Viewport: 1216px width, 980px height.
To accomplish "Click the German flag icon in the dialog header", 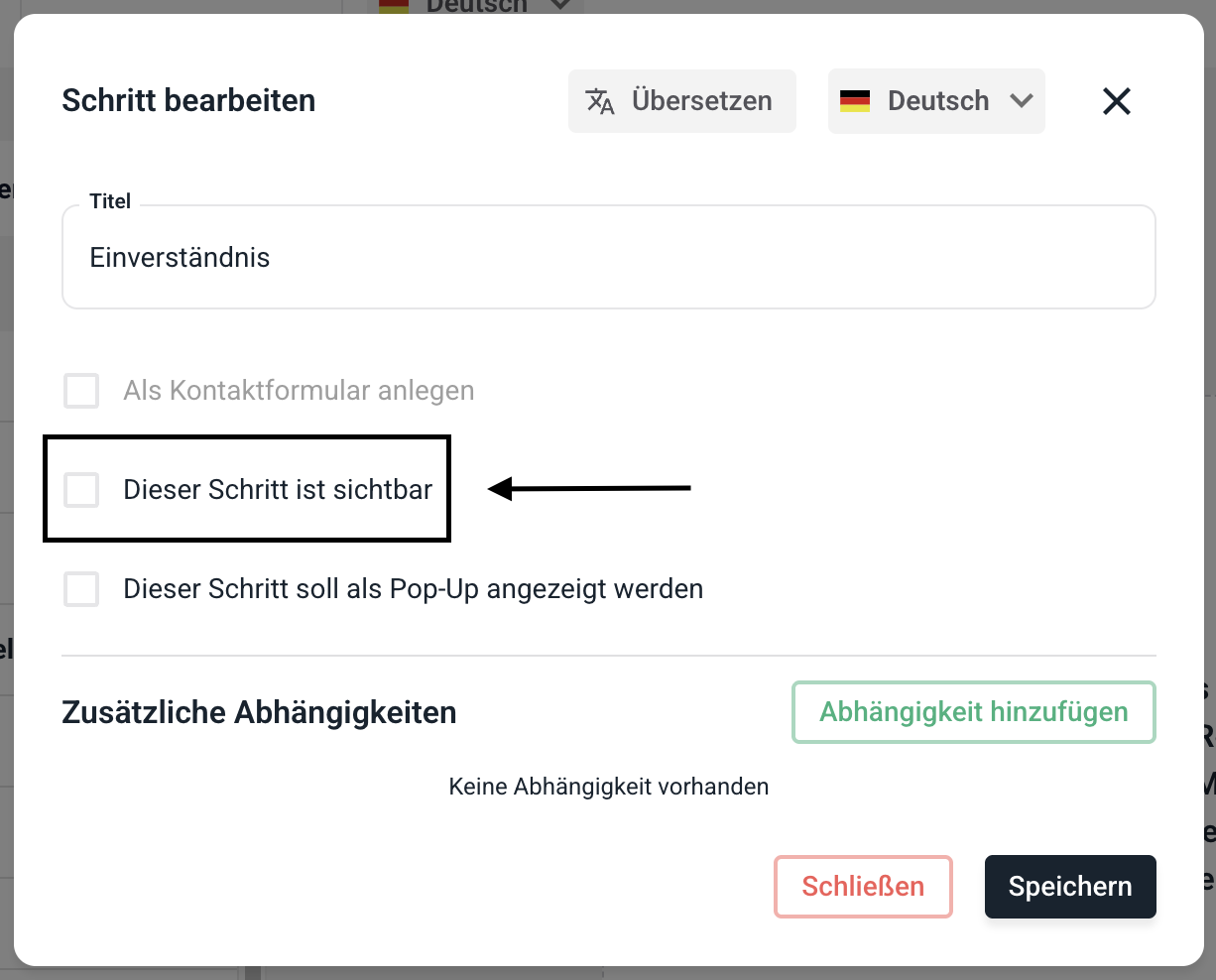I will [x=854, y=101].
